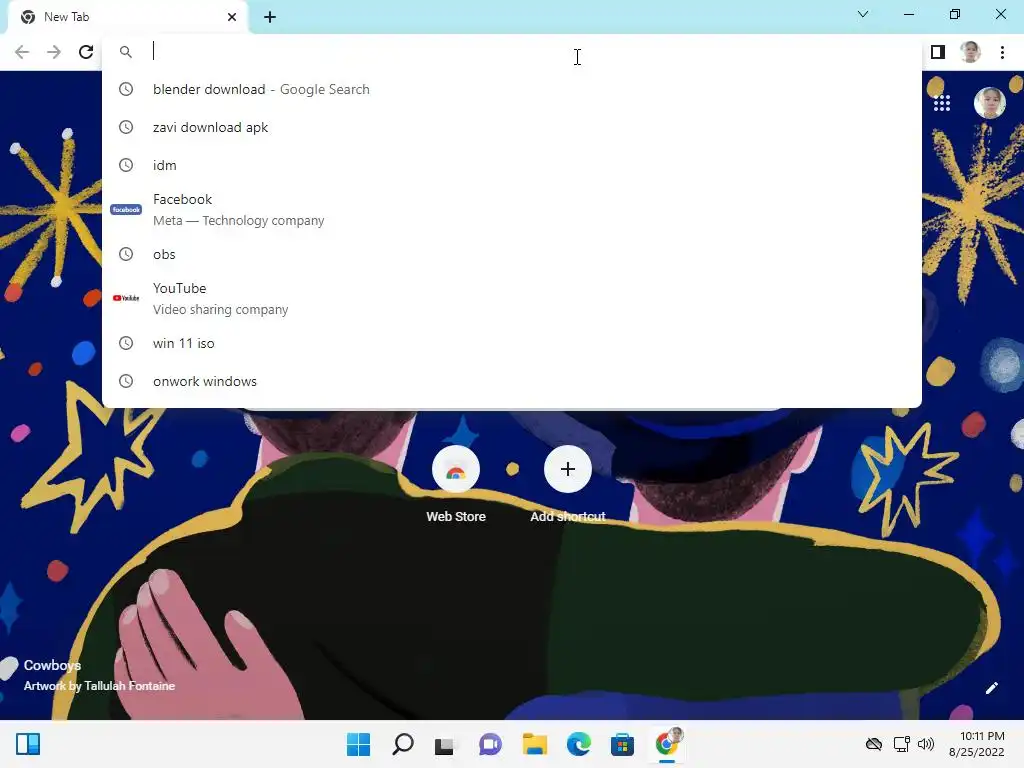
Task: Choose the idm suggestion
Action: 512,165
